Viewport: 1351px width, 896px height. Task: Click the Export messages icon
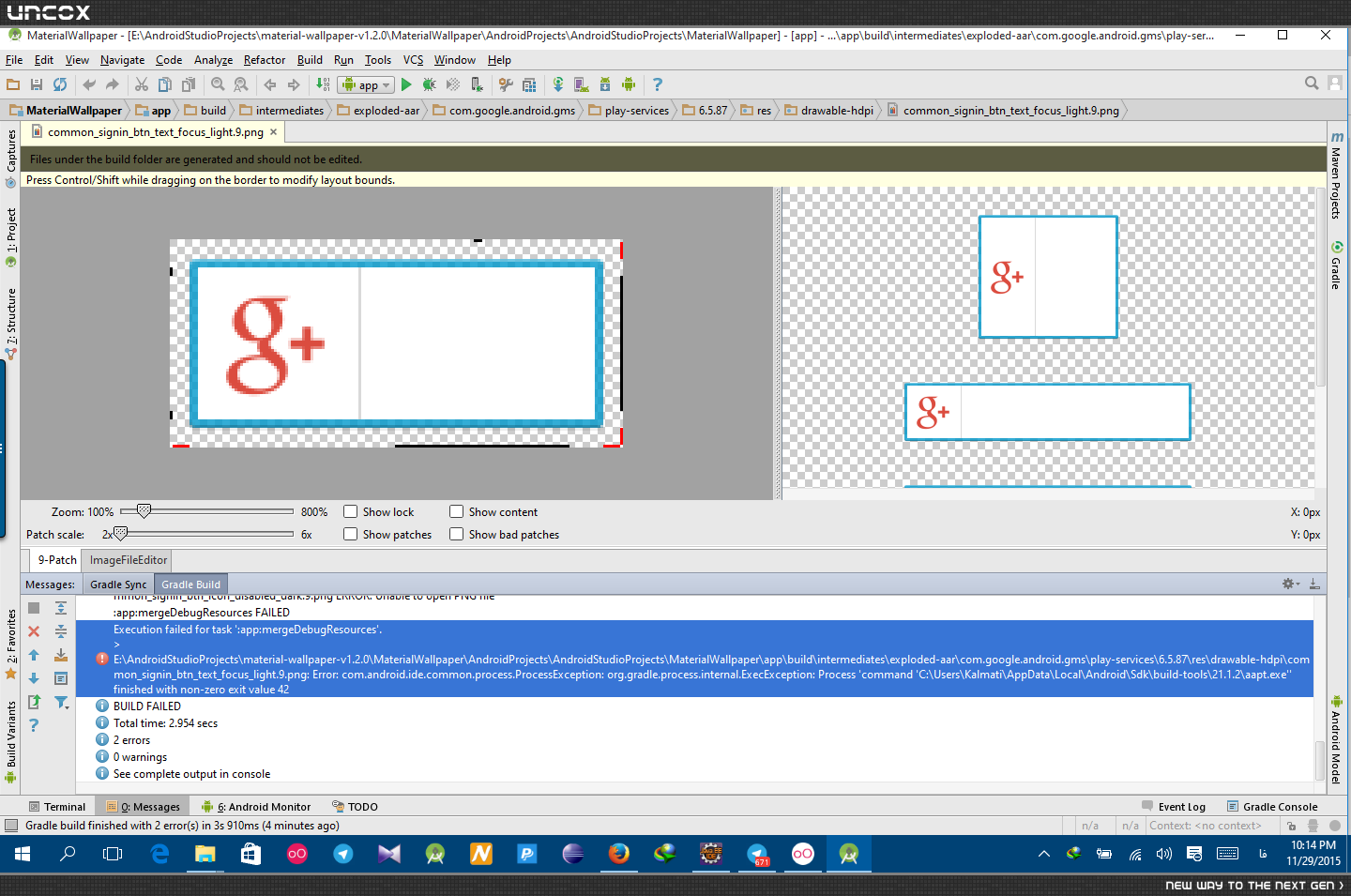pos(34,702)
